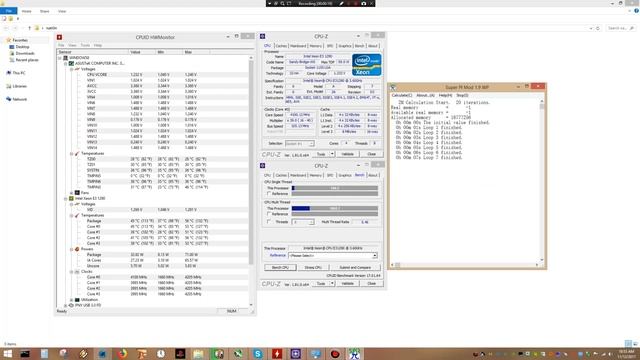Image resolution: width=640 pixels, height=360 pixels.
Task: Click the HWMonitor vertical scrollbar
Action: (x=251, y=181)
